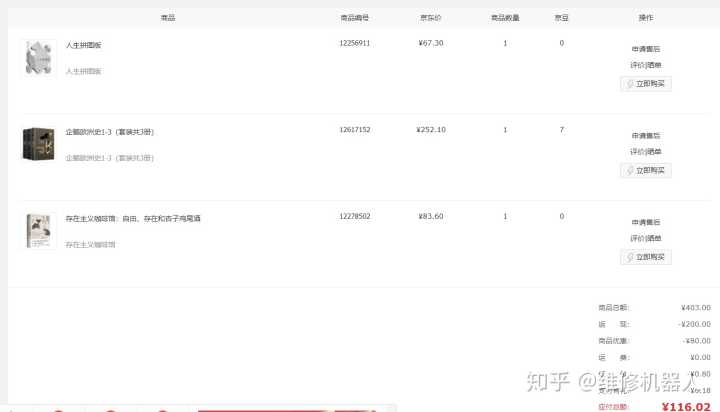Image resolution: width=720 pixels, height=412 pixels.
Task: Select the 商品总额 amount ¥403.00
Action: (x=696, y=307)
